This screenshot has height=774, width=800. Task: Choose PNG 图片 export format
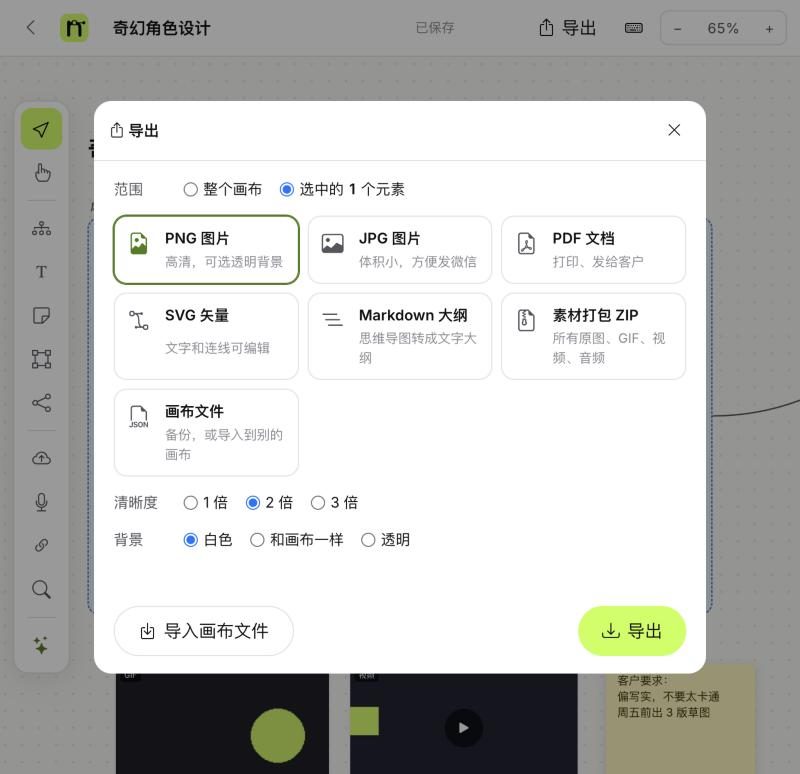pos(206,249)
